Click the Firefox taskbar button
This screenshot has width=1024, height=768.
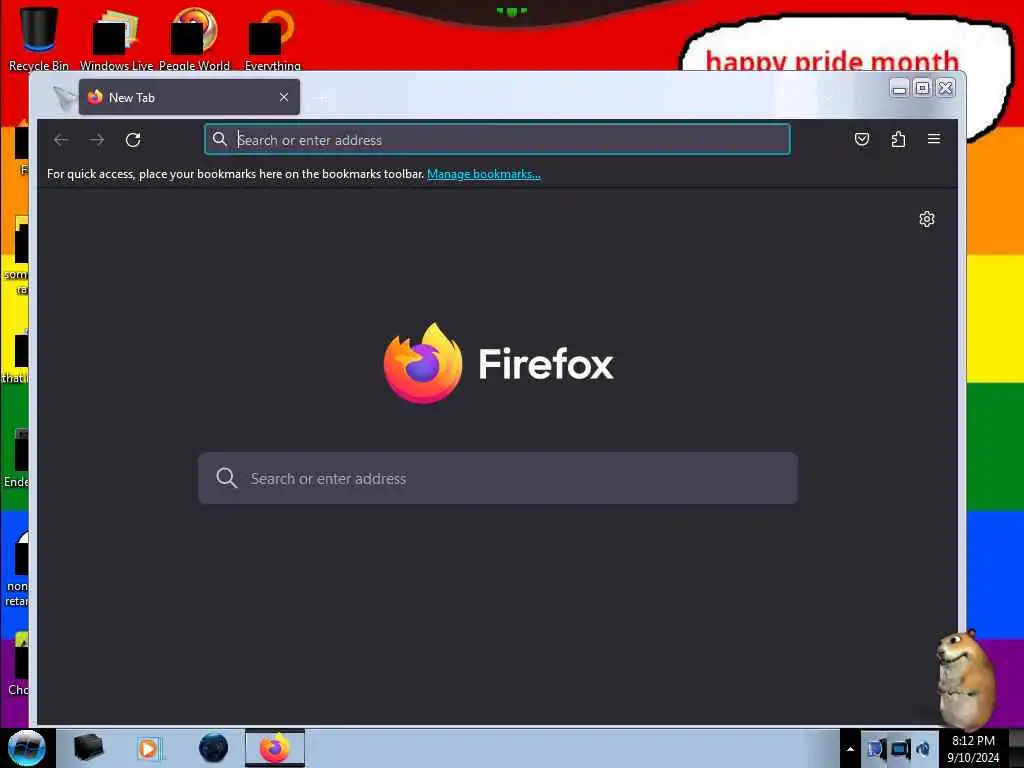(x=274, y=748)
